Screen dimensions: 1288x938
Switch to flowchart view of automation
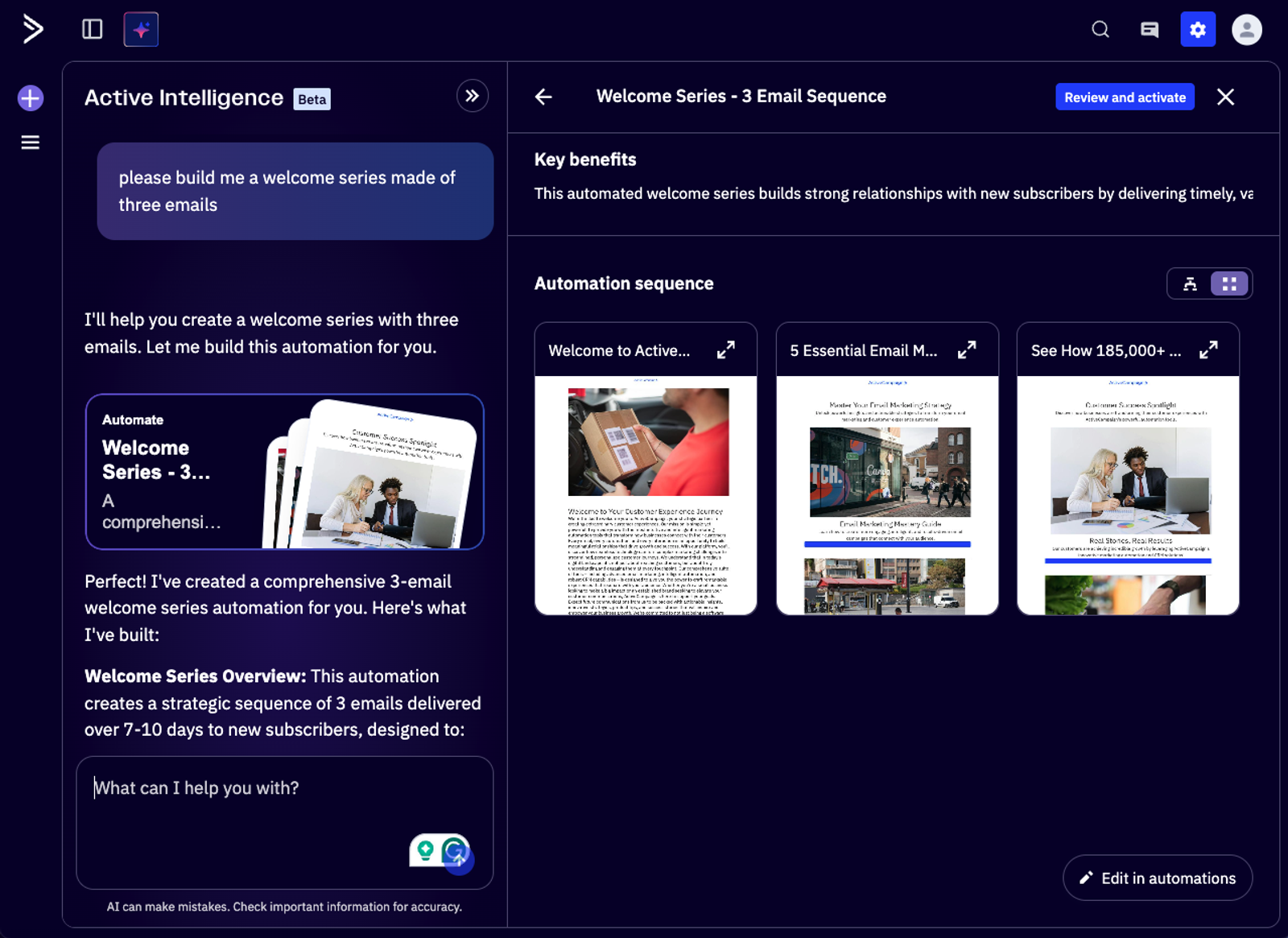pyautogui.click(x=1190, y=283)
